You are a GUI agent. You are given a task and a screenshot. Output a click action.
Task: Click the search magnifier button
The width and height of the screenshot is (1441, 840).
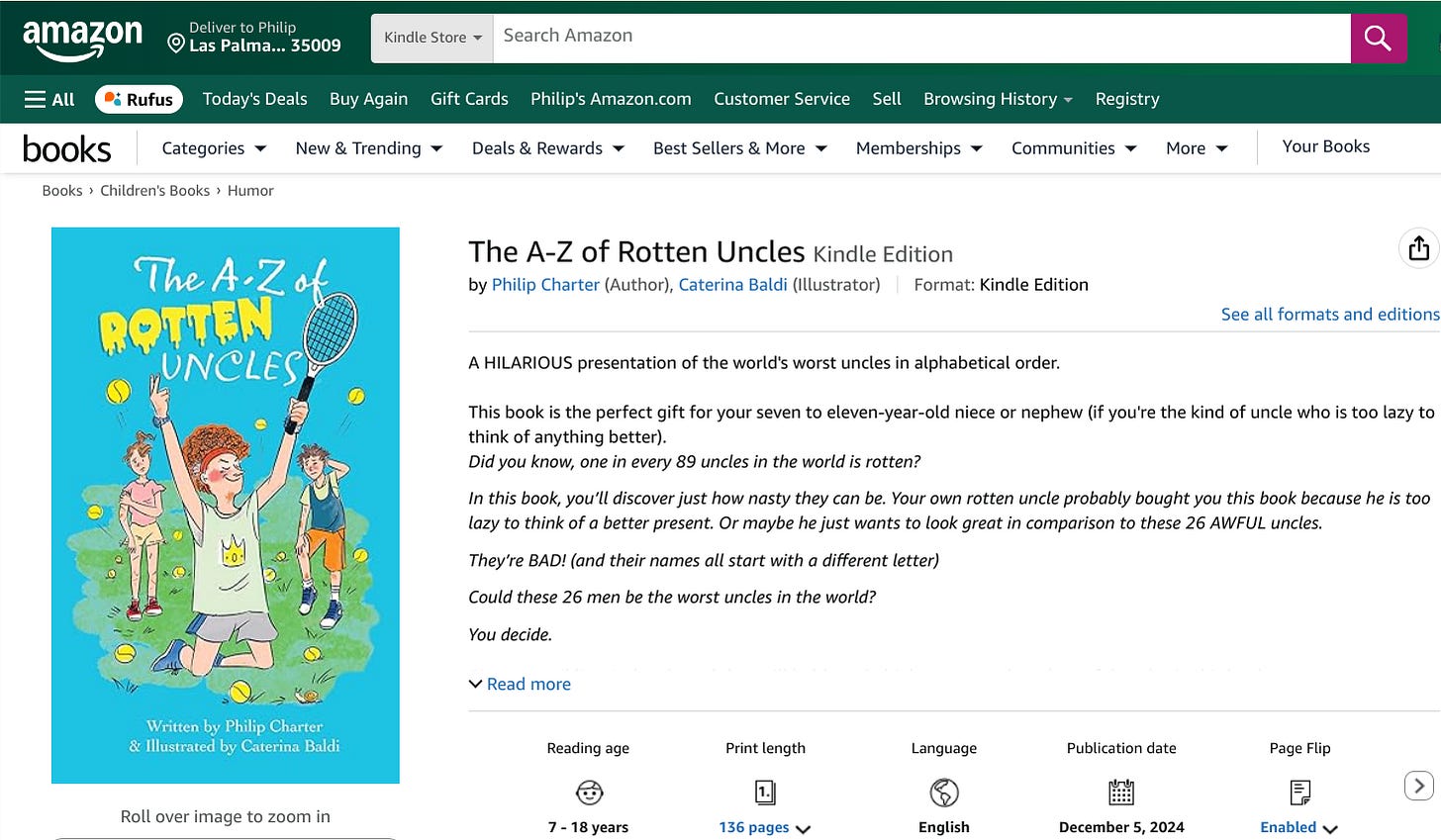click(x=1378, y=39)
